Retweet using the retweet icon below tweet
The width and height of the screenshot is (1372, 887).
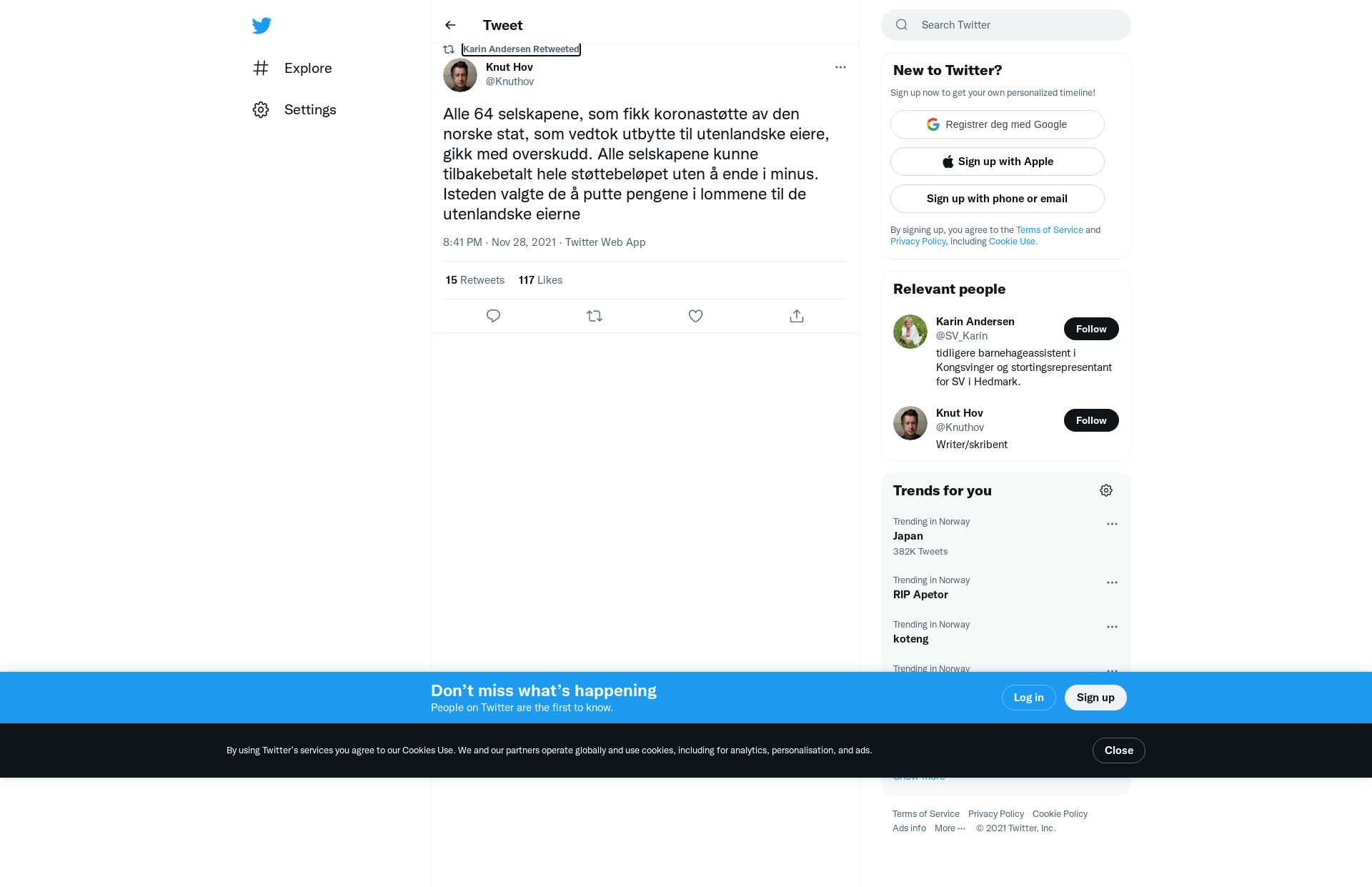pos(595,316)
